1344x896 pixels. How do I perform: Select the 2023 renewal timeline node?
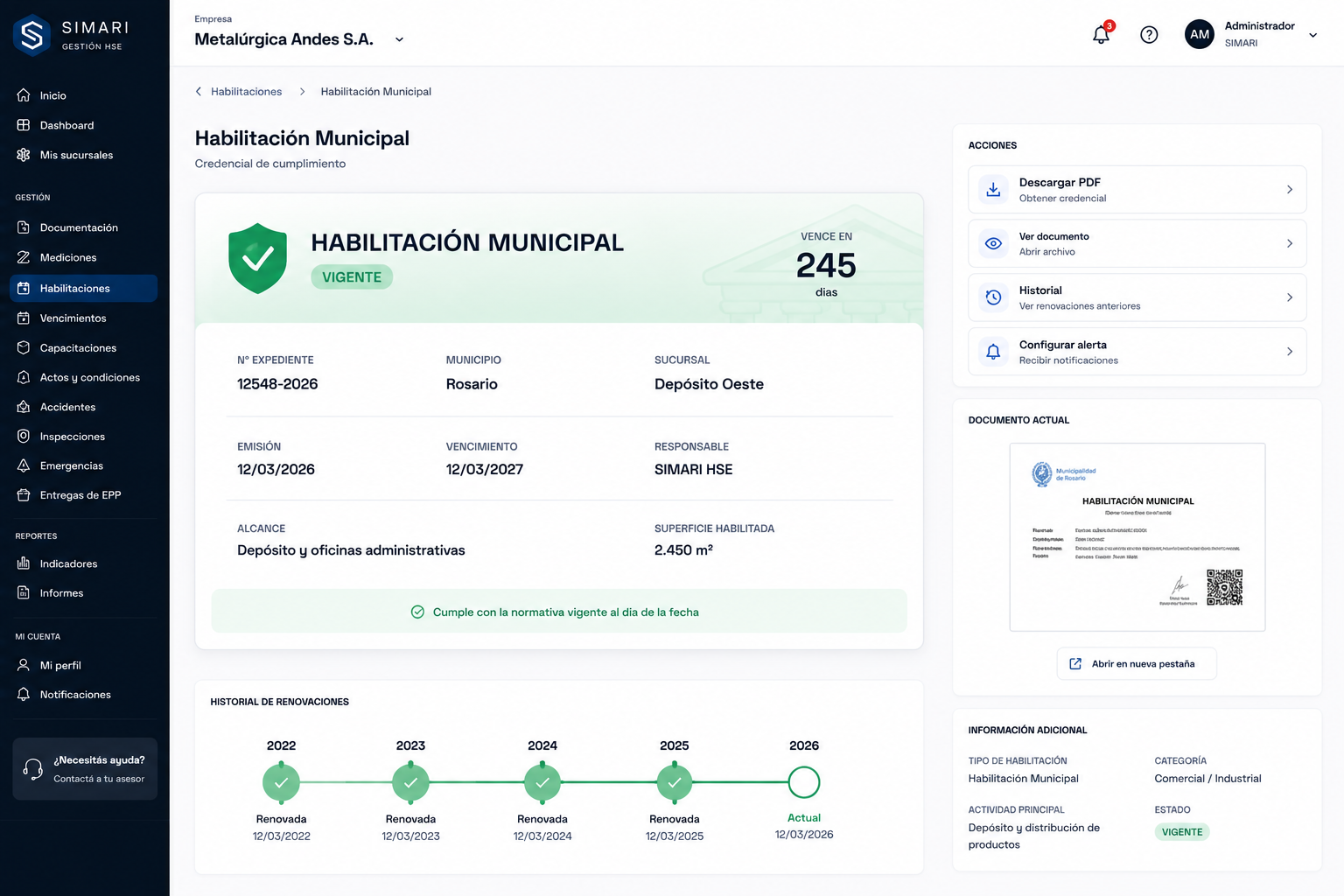point(410,782)
